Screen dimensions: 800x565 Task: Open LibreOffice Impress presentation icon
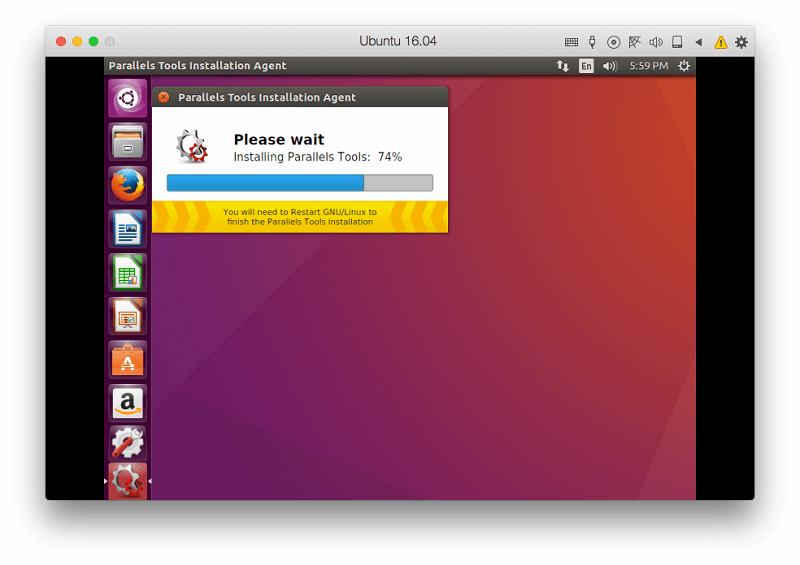click(x=128, y=316)
